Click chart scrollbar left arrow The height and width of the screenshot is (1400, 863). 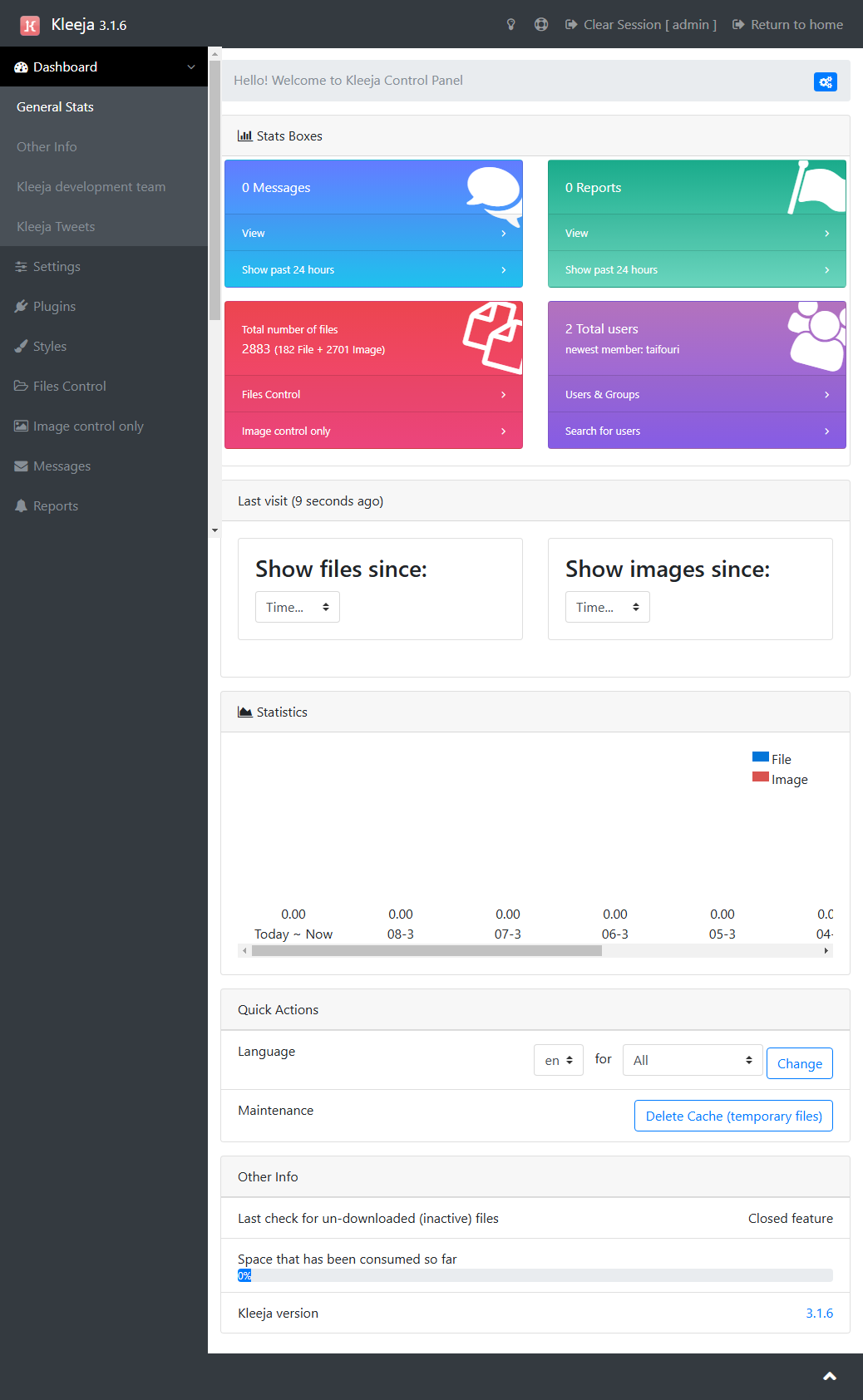coord(244,951)
